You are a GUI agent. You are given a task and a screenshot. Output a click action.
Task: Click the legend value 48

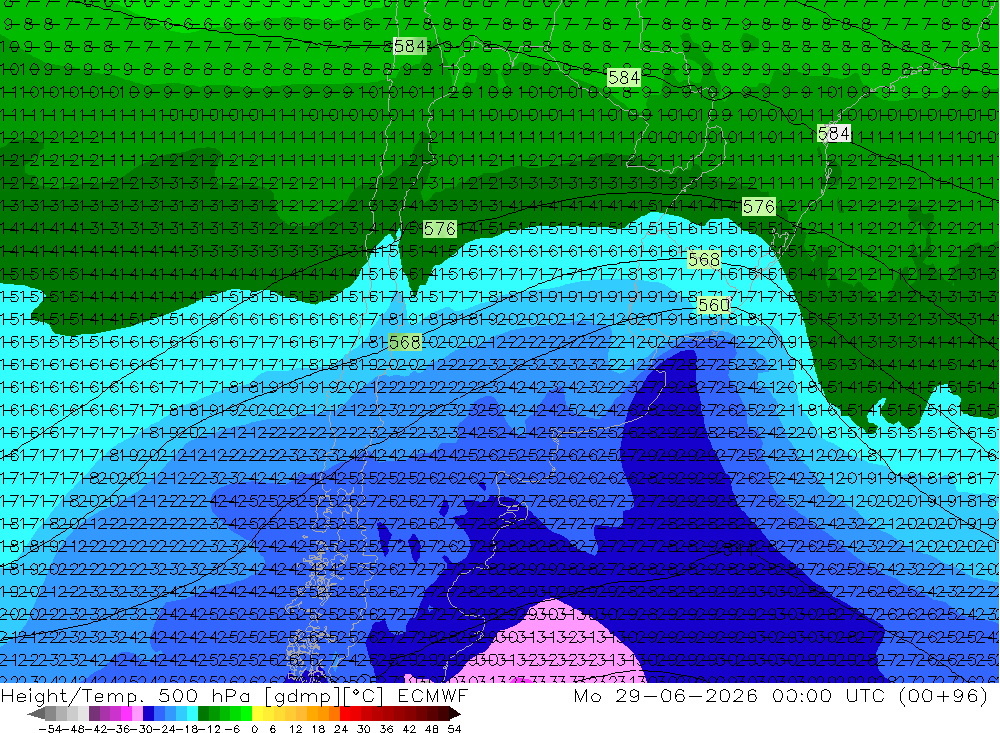(432, 729)
